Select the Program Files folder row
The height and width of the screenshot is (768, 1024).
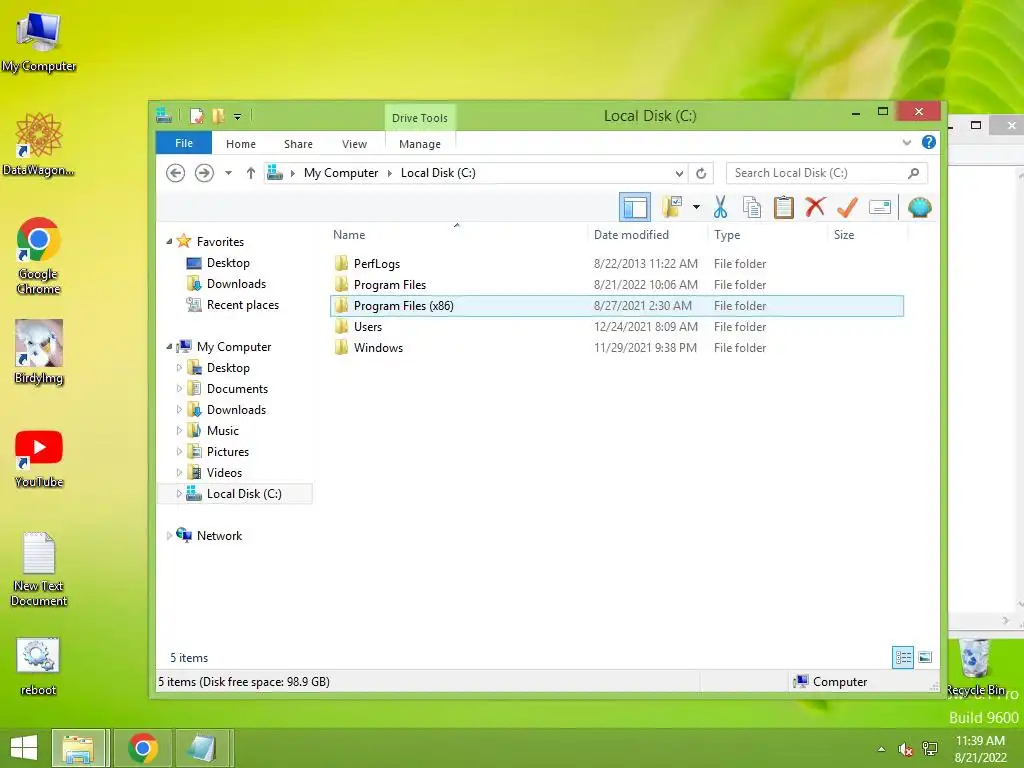tap(617, 285)
